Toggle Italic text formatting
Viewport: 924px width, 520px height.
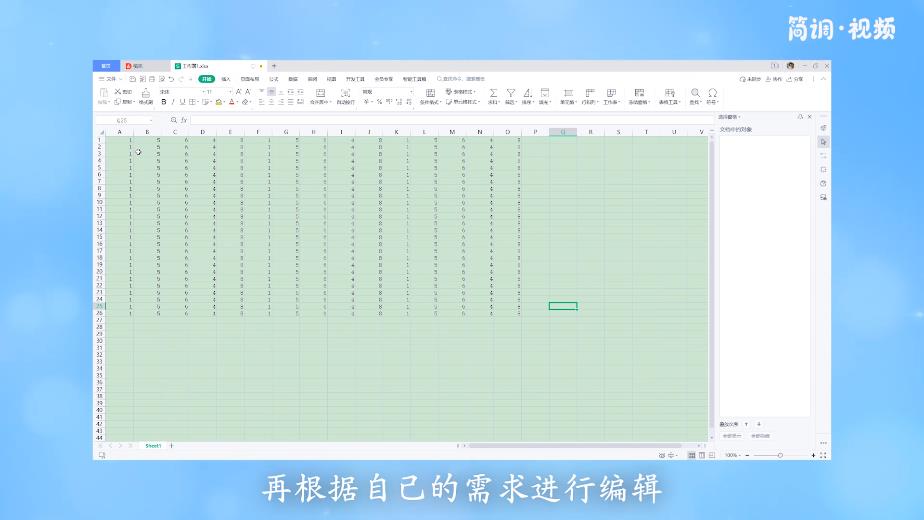point(172,102)
